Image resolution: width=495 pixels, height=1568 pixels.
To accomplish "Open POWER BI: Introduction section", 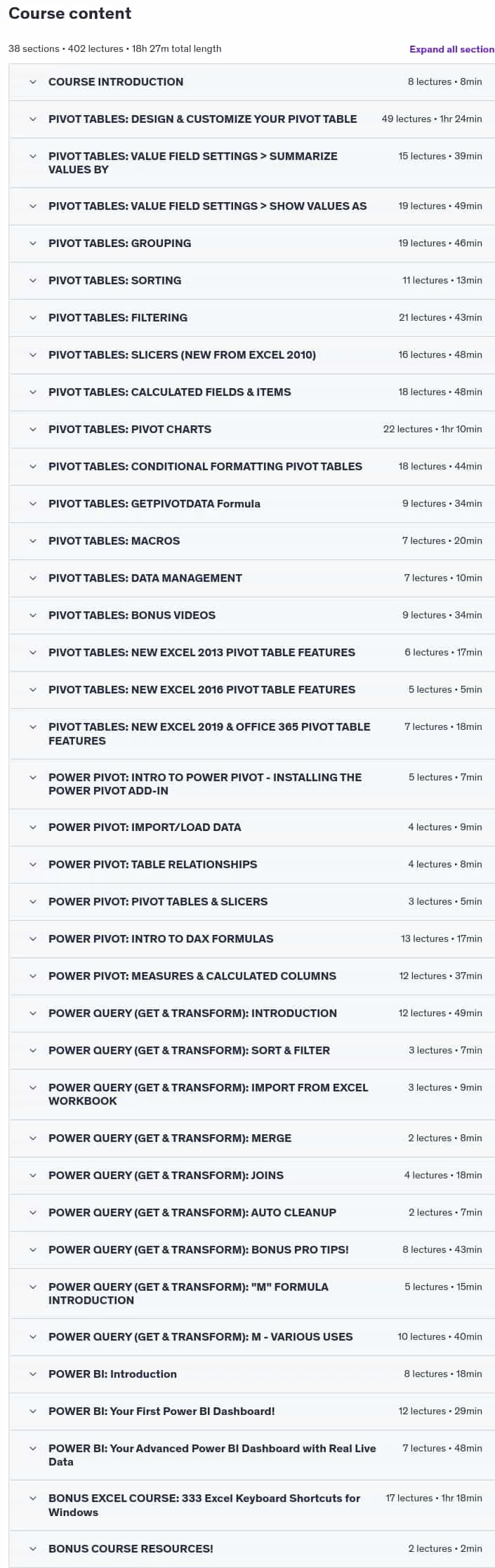I will tap(251, 1374).
